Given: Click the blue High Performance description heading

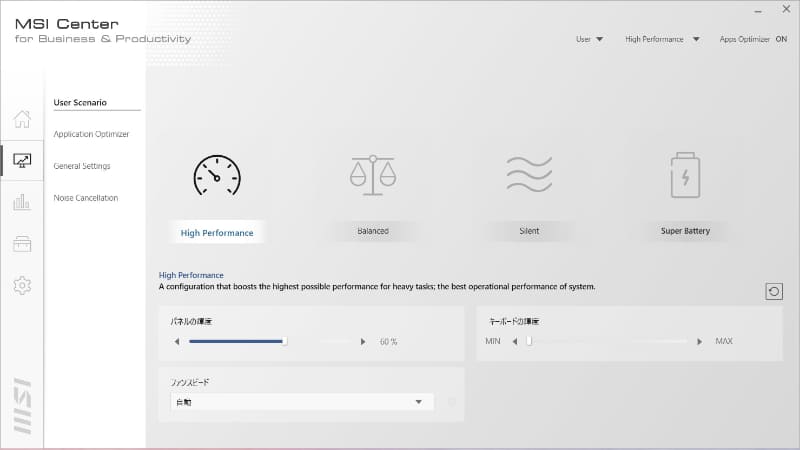Looking at the screenshot, I should pos(191,275).
